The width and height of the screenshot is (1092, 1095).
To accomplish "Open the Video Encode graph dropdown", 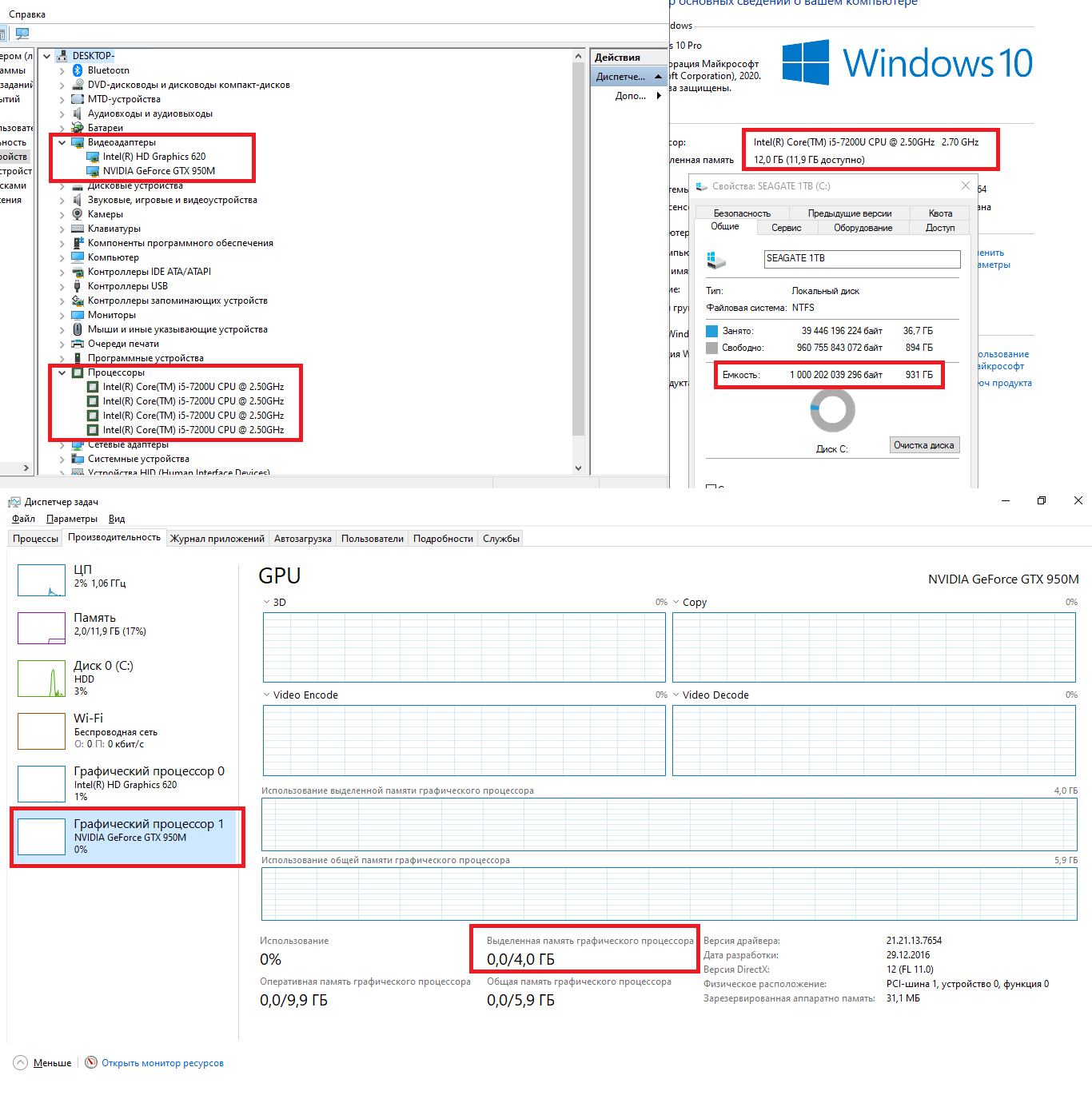I will click(x=267, y=695).
